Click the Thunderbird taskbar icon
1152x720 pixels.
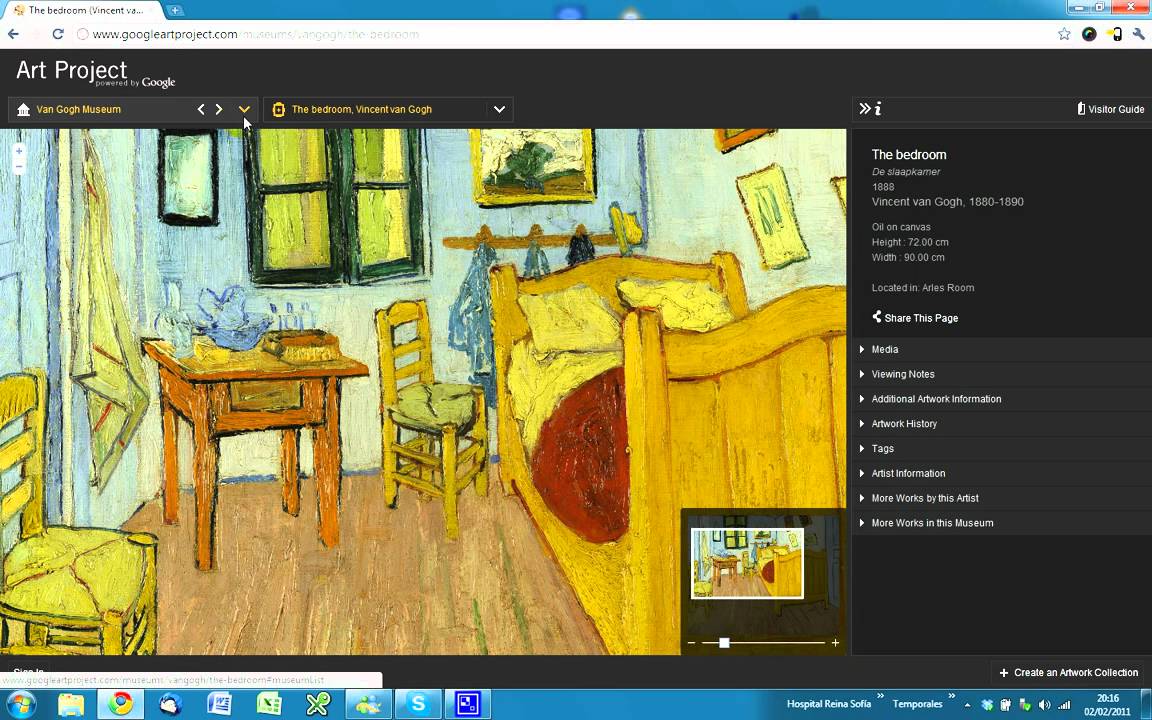[170, 705]
